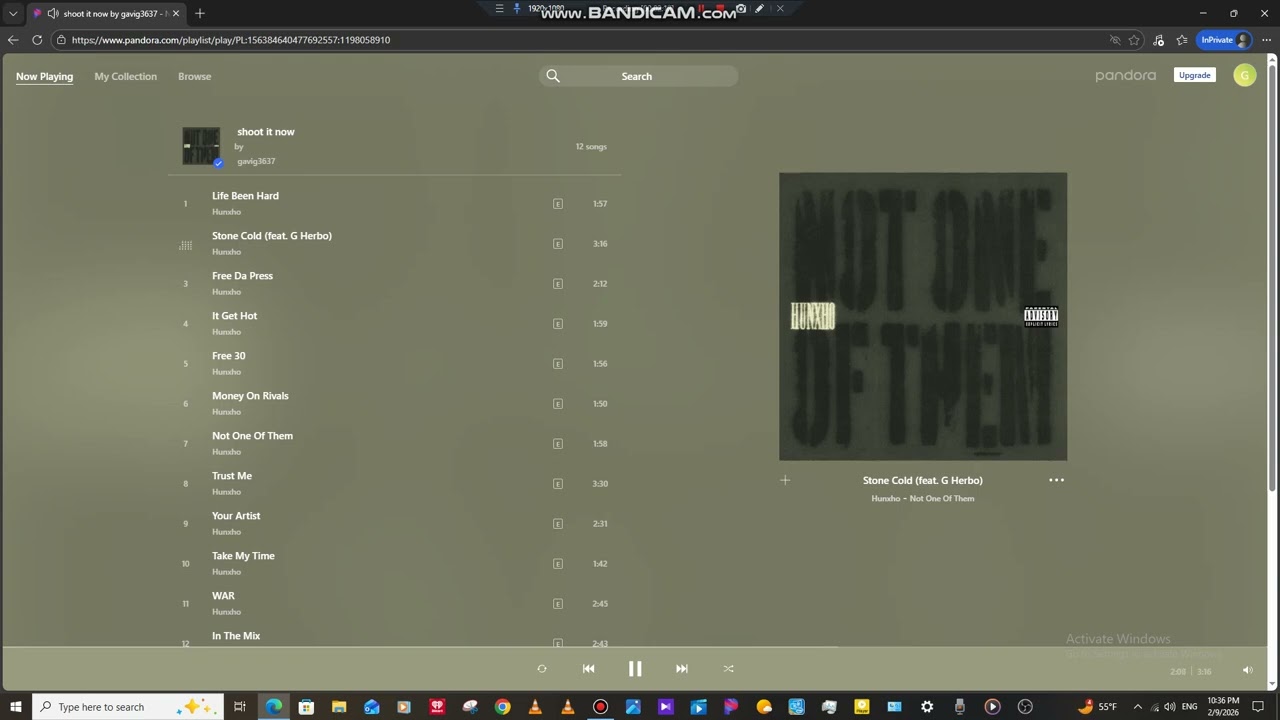This screenshot has height=720, width=1280.
Task: Open the Favorites list icon
Action: tap(1182, 40)
